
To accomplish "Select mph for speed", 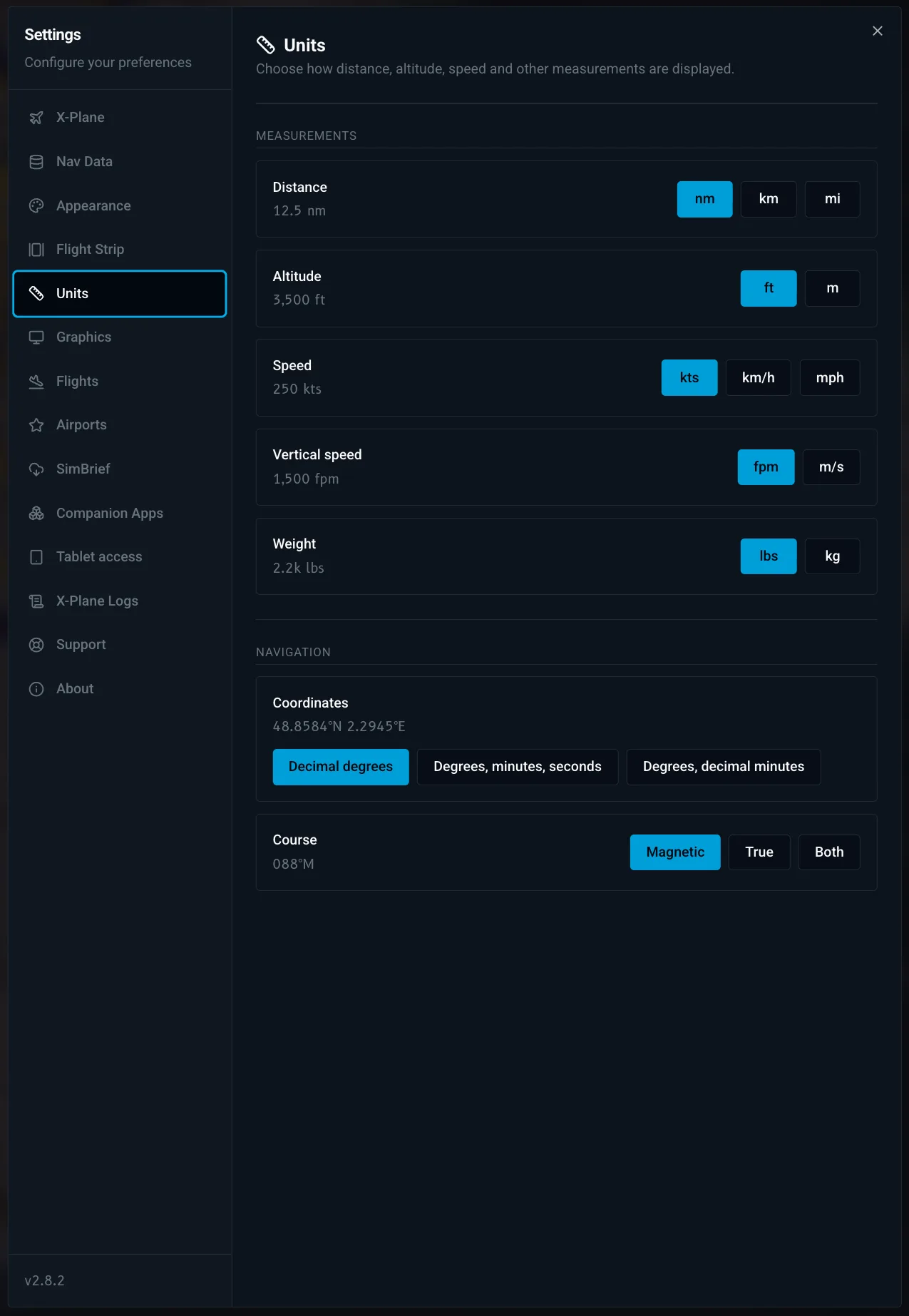I will pyautogui.click(x=830, y=377).
